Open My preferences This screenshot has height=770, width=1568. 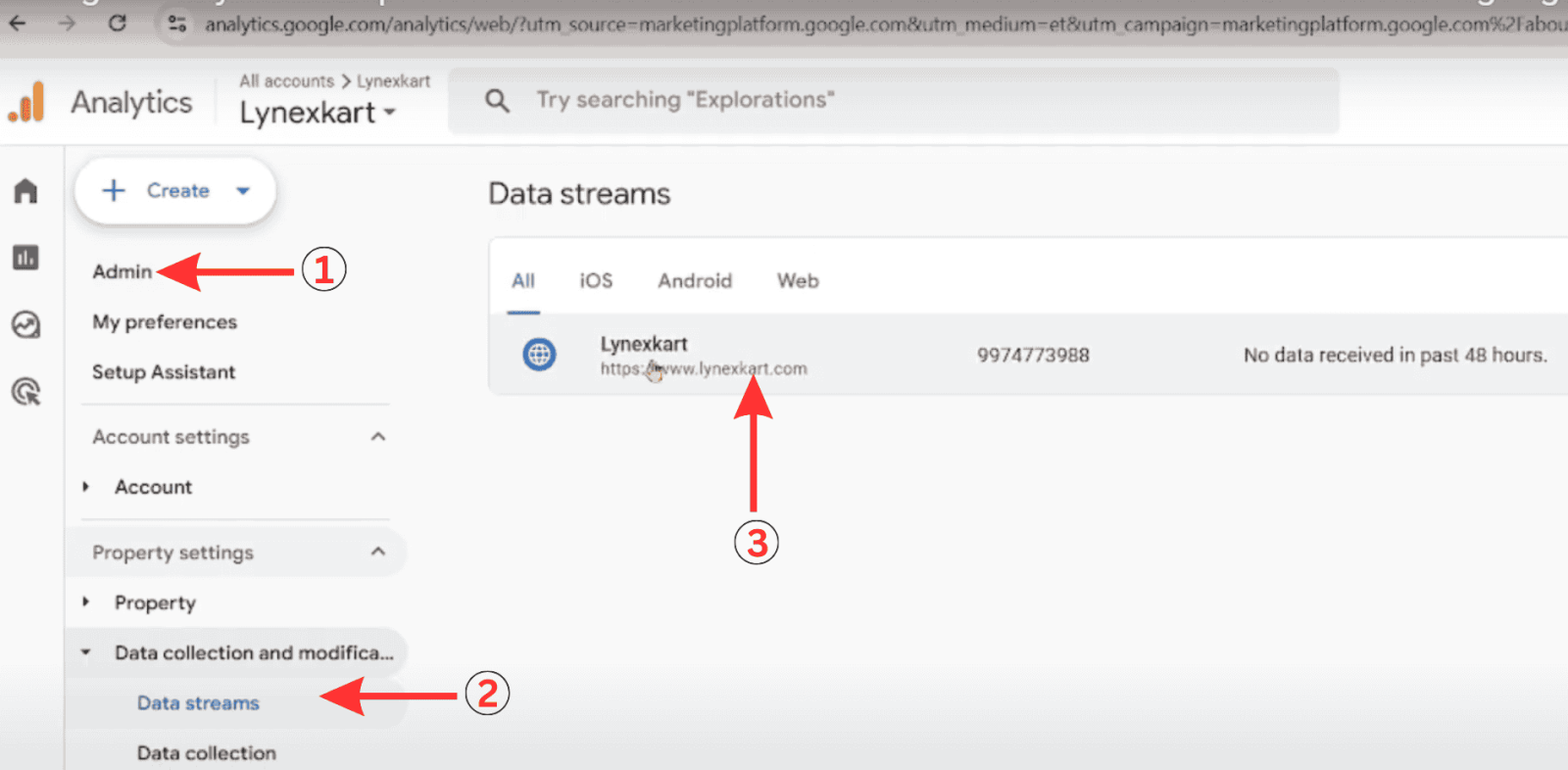click(165, 322)
